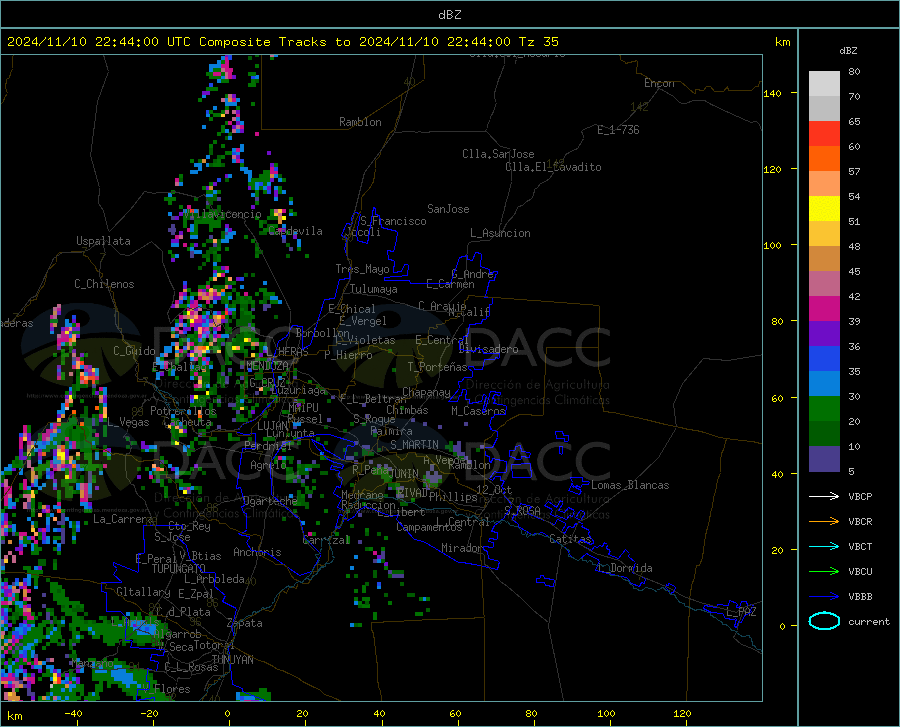Click the blue VBBB arrow icon

pyautogui.click(x=824, y=597)
